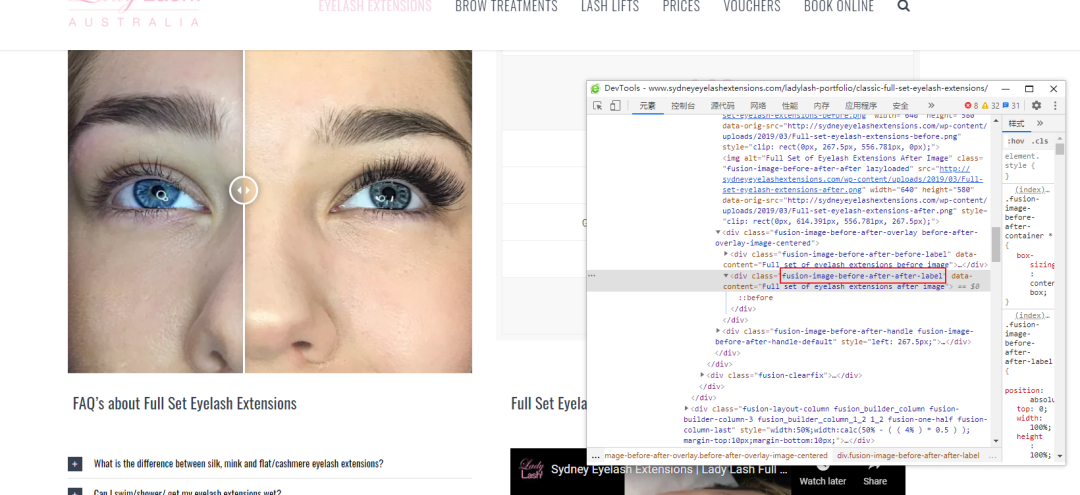Select div.fusion-image-before-after-after-label breadcrumb
This screenshot has height=495, width=1080.
908,455
